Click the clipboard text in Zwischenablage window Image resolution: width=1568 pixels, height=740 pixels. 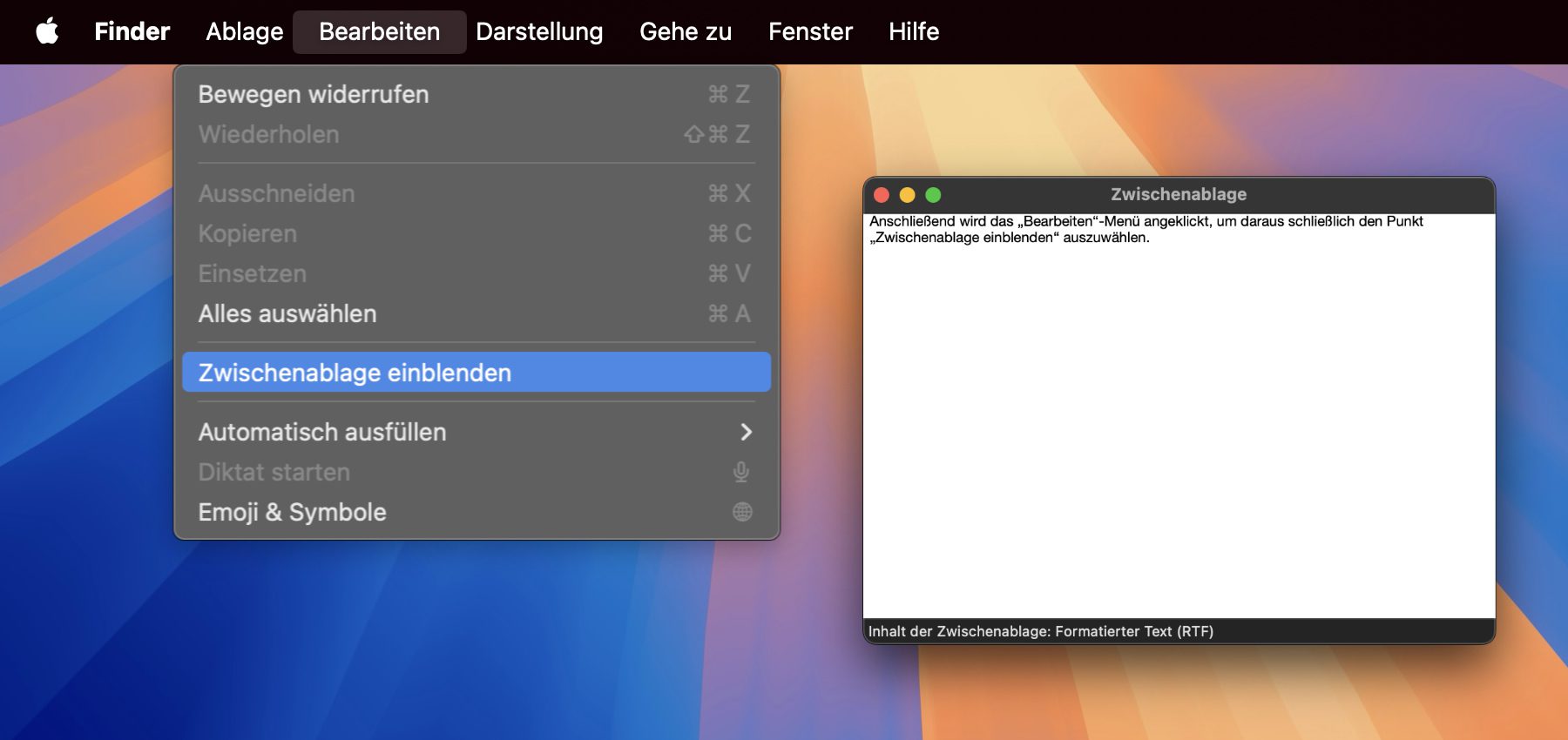[1145, 229]
